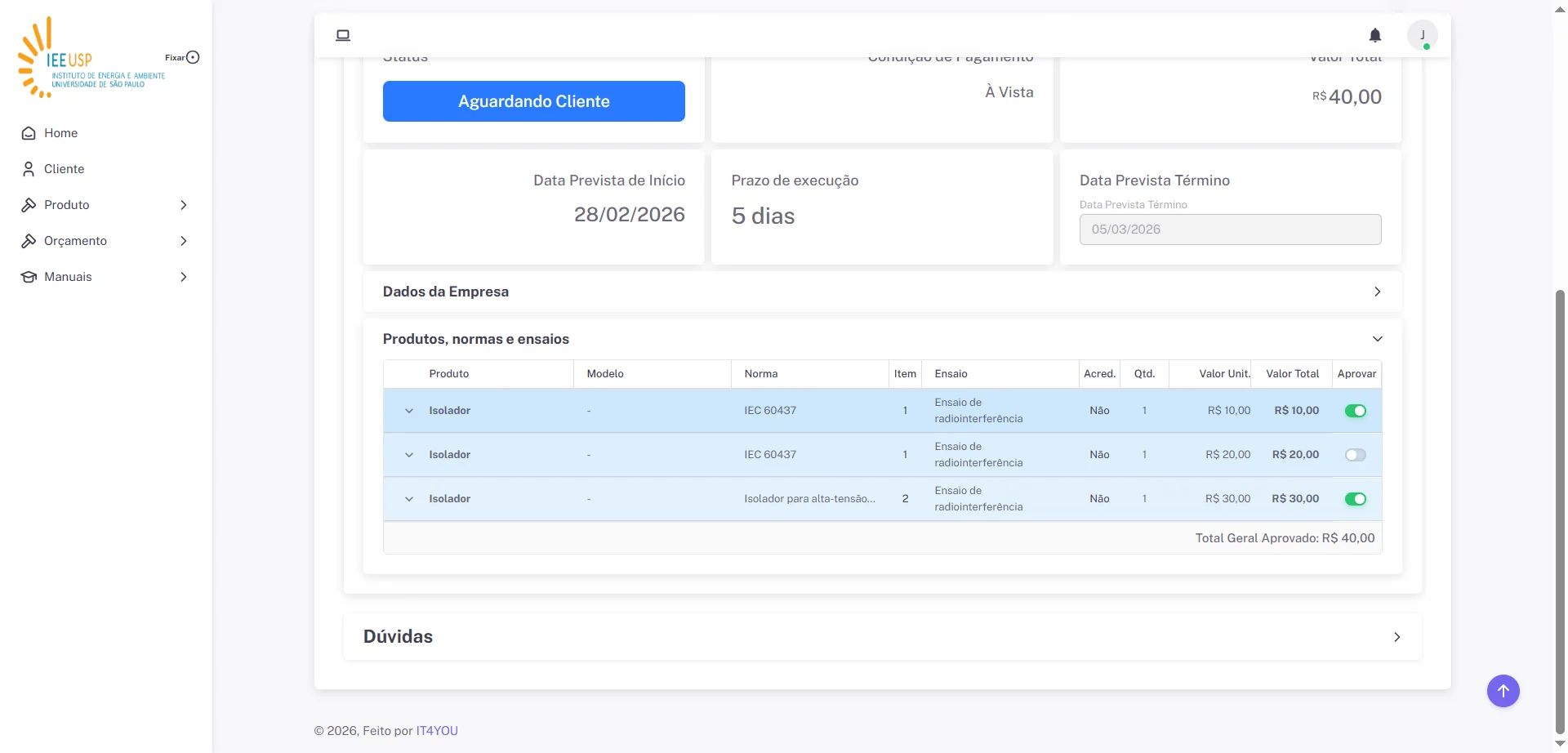Expand the Isolador row priced R$ 10,00
Image resolution: width=1568 pixels, height=753 pixels.
coord(409,411)
